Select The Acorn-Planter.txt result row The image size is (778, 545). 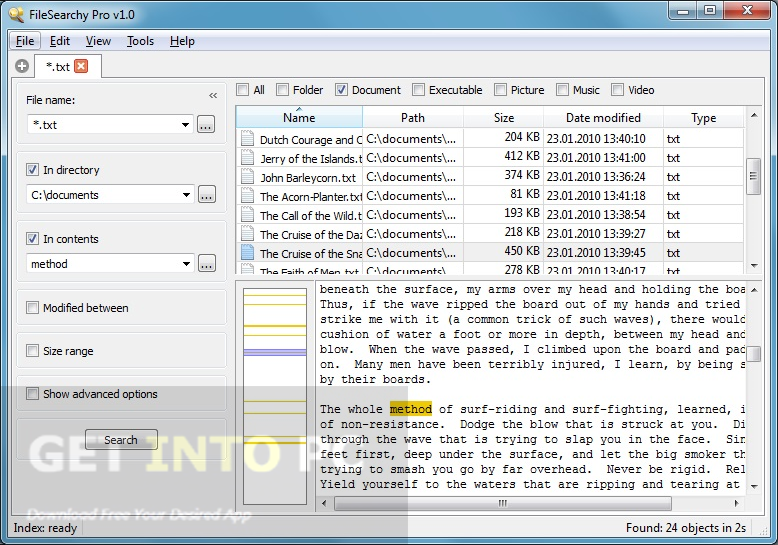coord(490,196)
